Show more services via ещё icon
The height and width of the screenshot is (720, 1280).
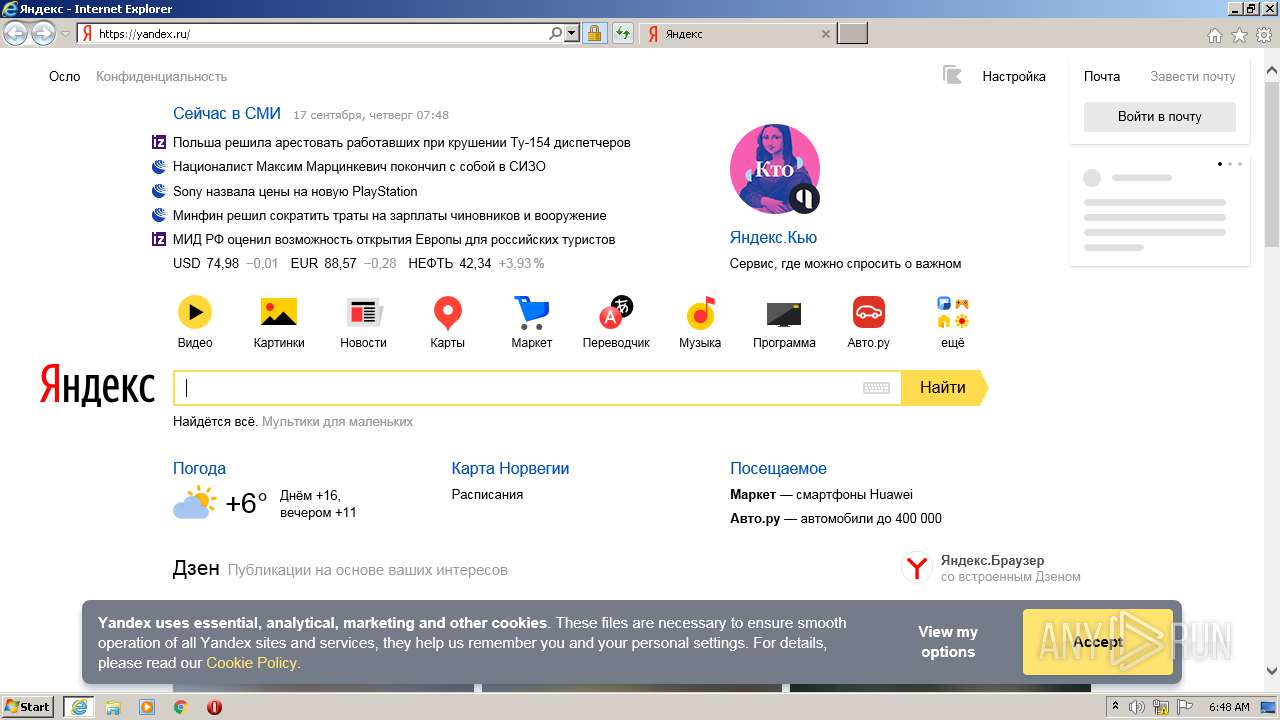pos(953,313)
